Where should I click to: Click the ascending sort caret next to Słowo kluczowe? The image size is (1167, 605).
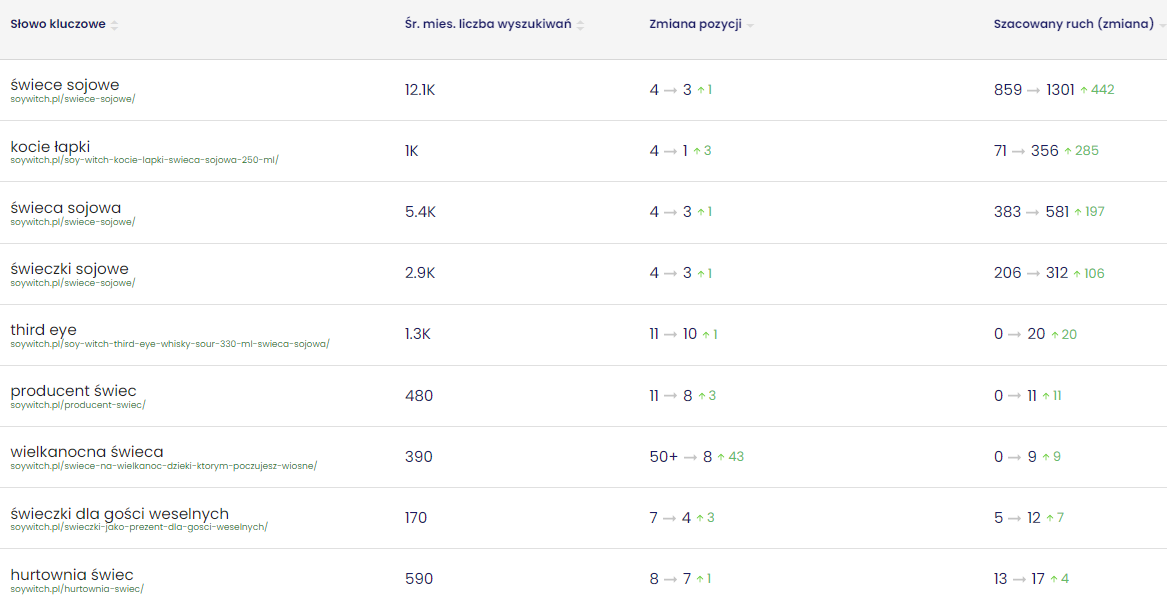pyautogui.click(x=114, y=19)
